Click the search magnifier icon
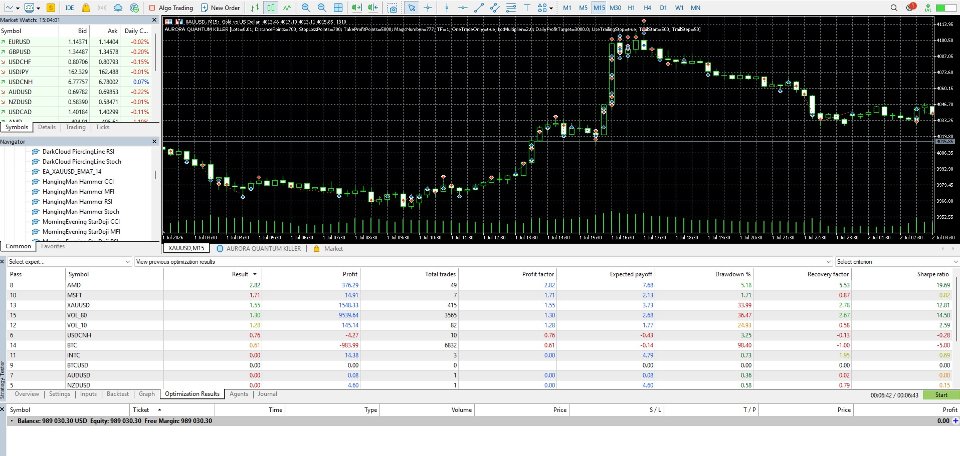The image size is (960, 456). click(894, 8)
